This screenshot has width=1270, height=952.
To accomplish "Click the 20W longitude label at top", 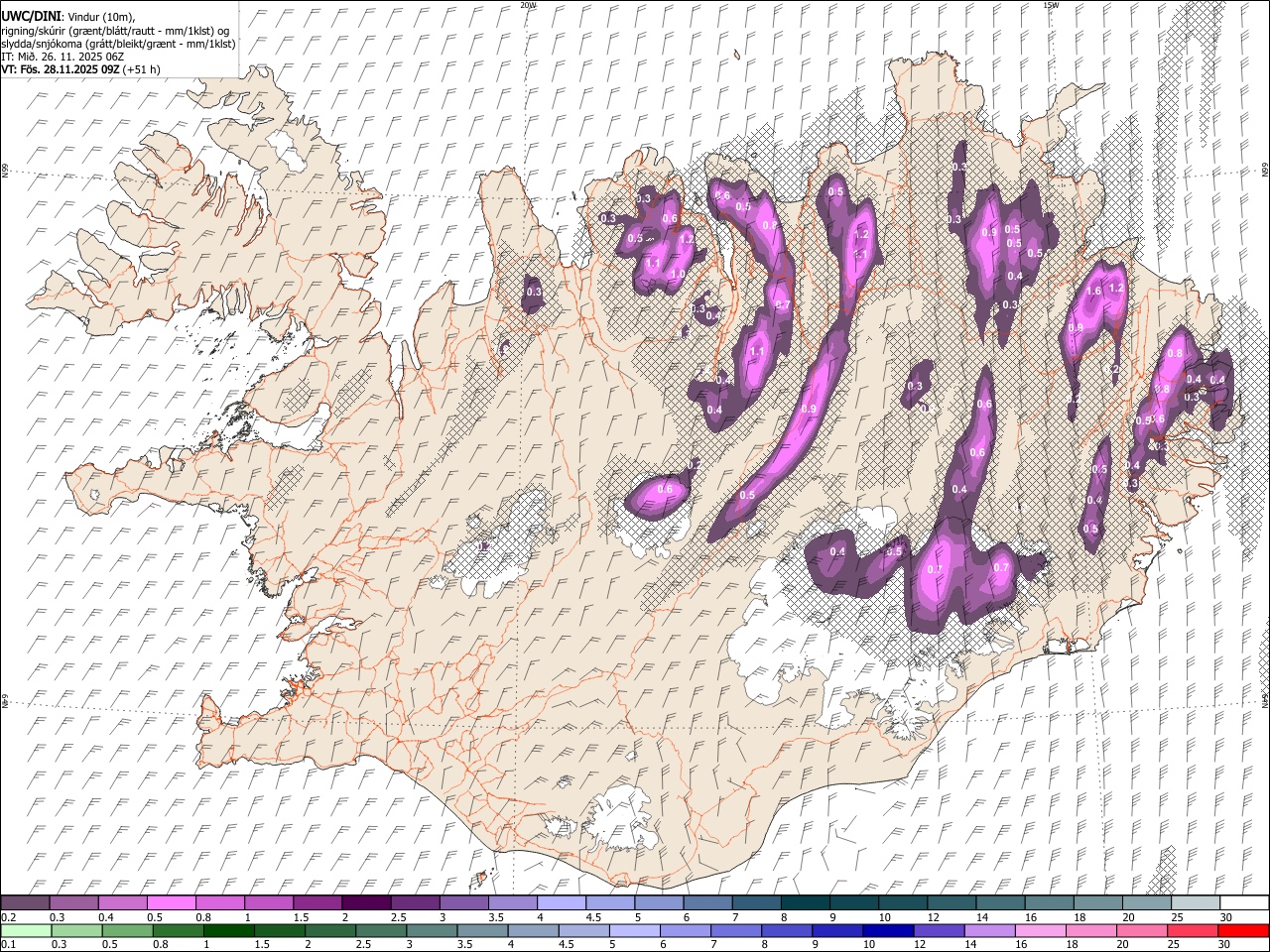I will 528,5.
